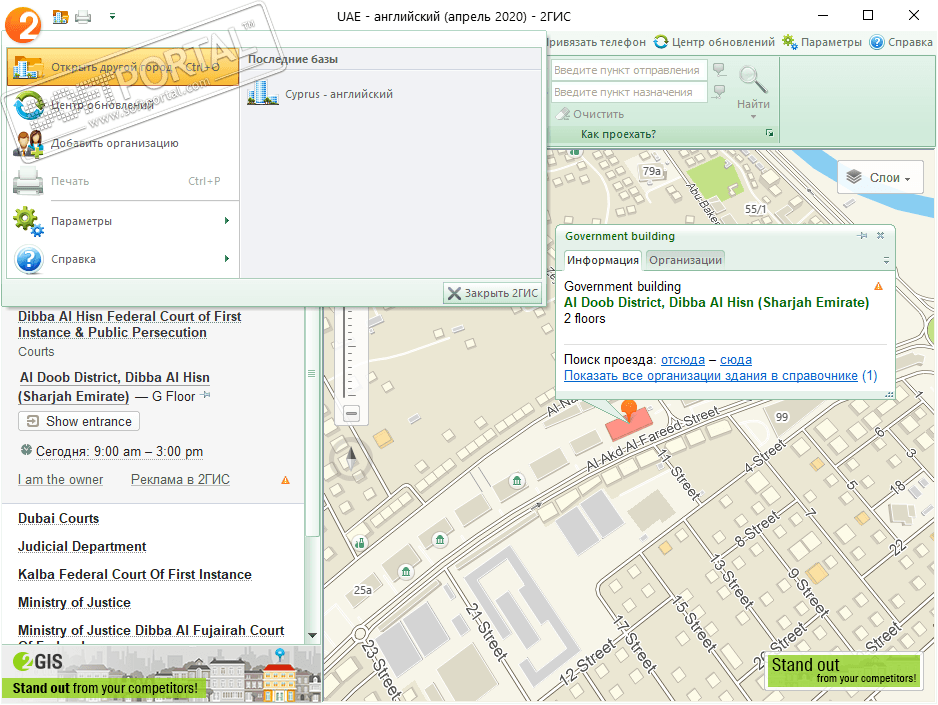Click the results list scrollbar down arrow
The width and height of the screenshot is (938, 705).
coord(312,635)
